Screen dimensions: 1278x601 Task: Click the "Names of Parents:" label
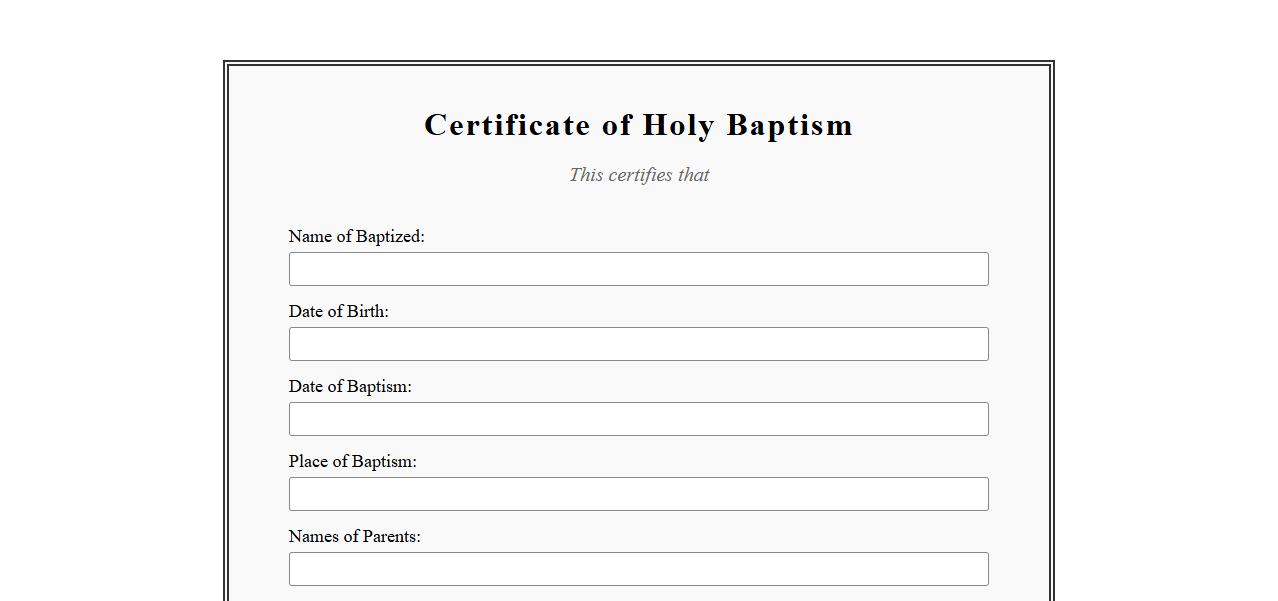point(354,536)
